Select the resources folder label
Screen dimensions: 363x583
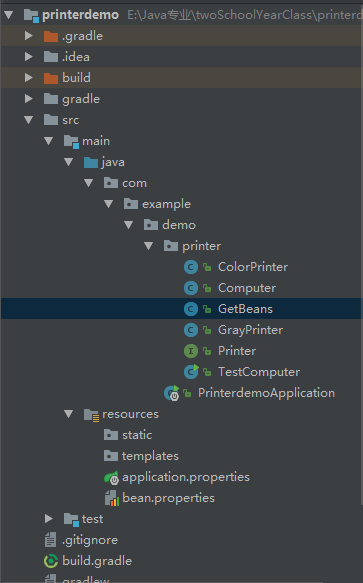[131, 414]
